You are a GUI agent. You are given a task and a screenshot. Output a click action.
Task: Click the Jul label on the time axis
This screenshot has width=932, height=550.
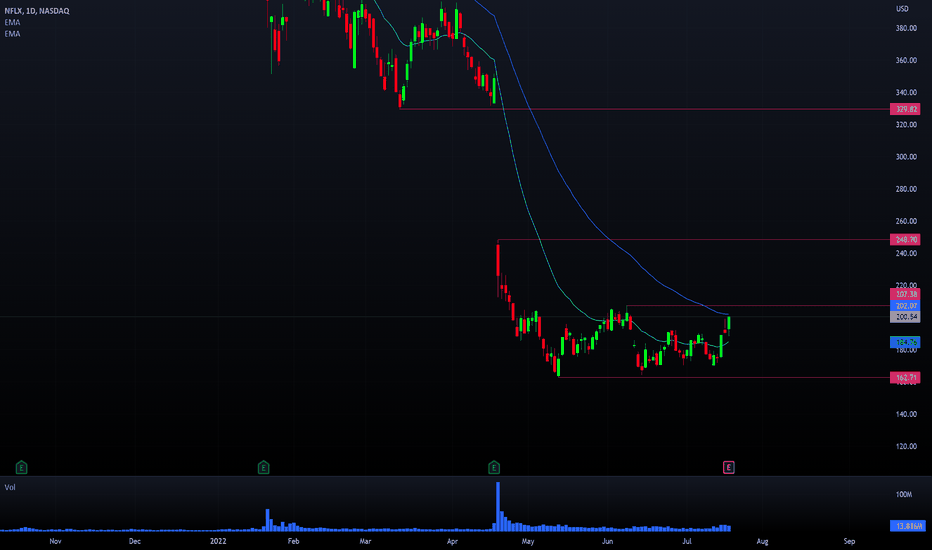687,541
